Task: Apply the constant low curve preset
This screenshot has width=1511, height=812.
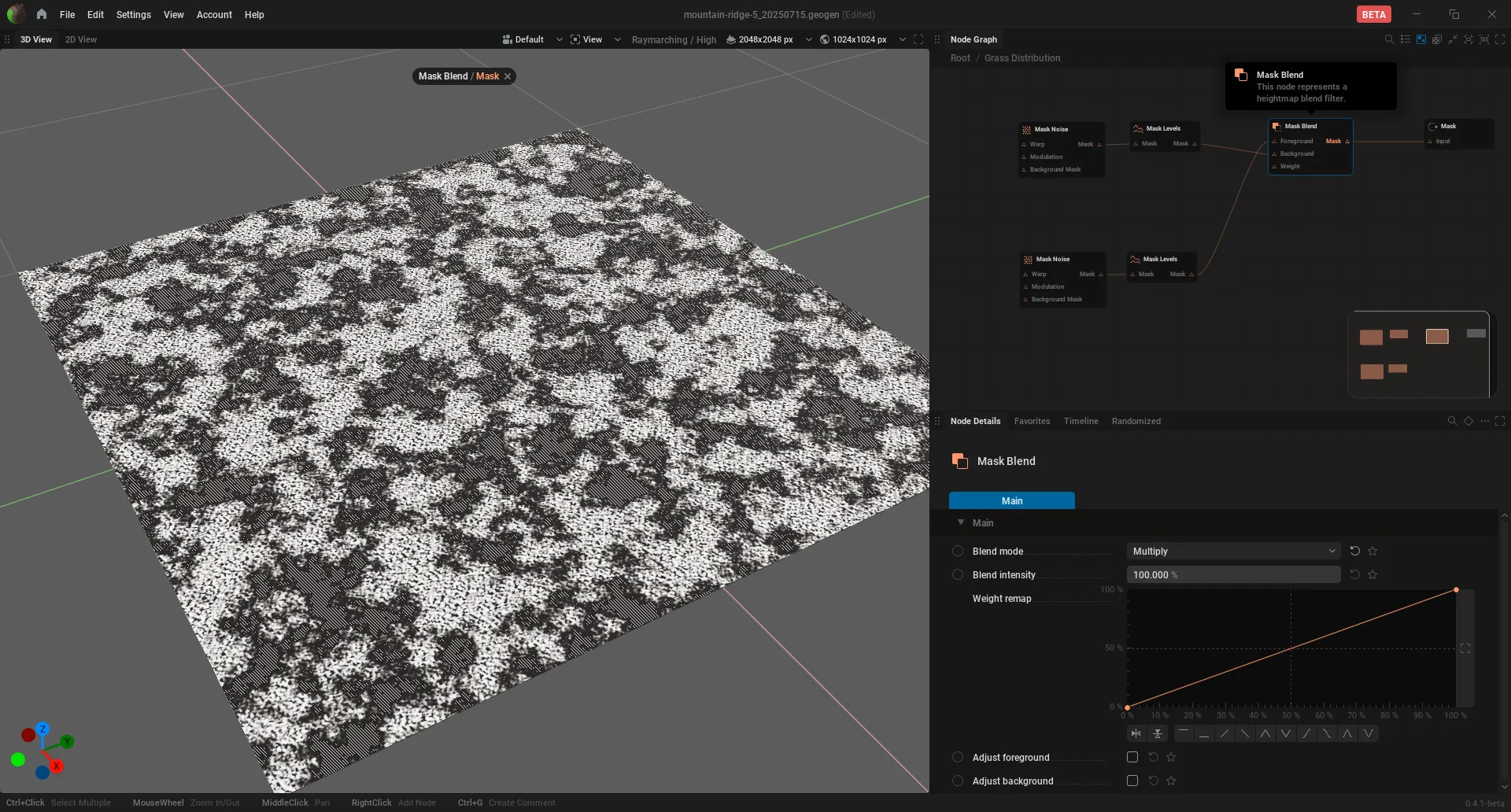Action: click(1204, 733)
